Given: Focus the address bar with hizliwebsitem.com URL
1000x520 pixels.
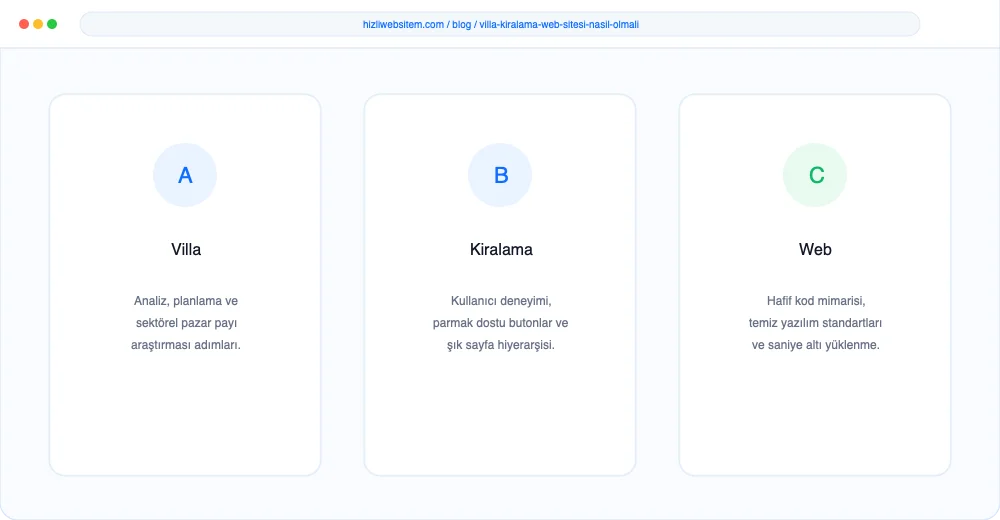Looking at the screenshot, I should pyautogui.click(x=500, y=24).
